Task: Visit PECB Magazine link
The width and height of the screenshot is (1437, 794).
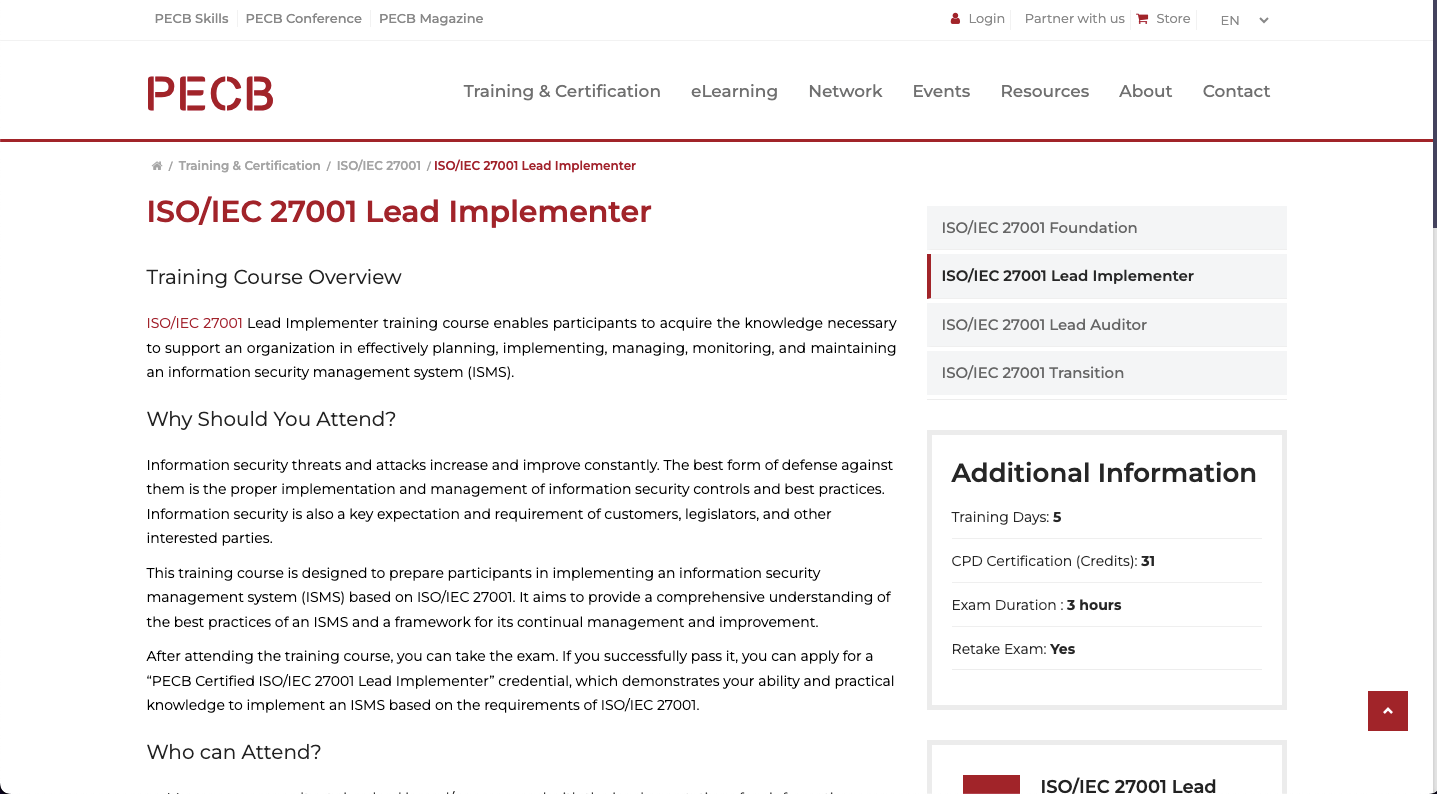Action: point(431,19)
